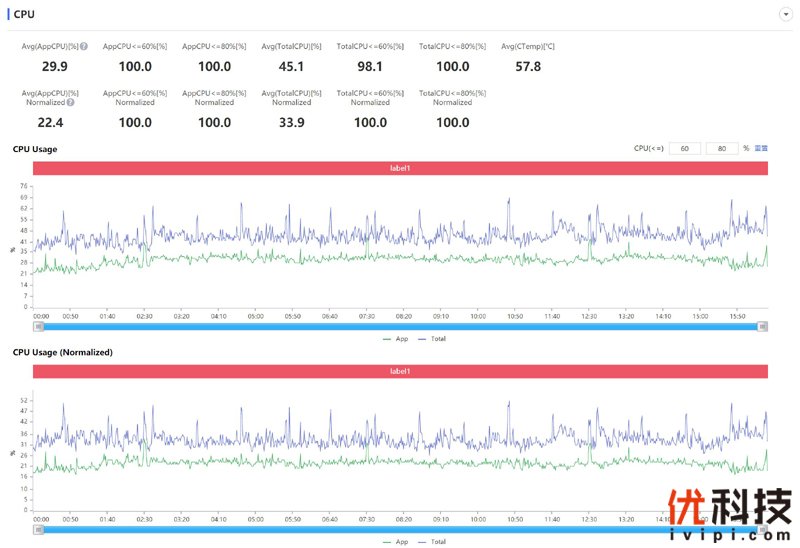Toggle Total series in Normalized chart legend
This screenshot has width=800, height=548.
click(432, 542)
